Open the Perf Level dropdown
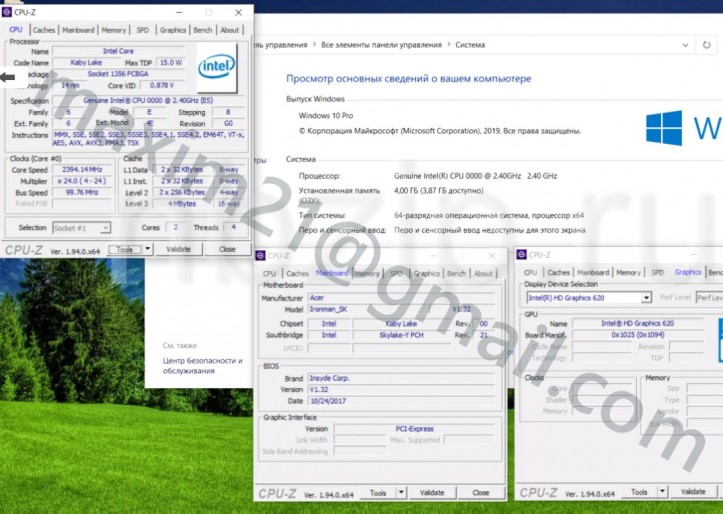Image resolution: width=723 pixels, height=514 pixels. point(710,298)
